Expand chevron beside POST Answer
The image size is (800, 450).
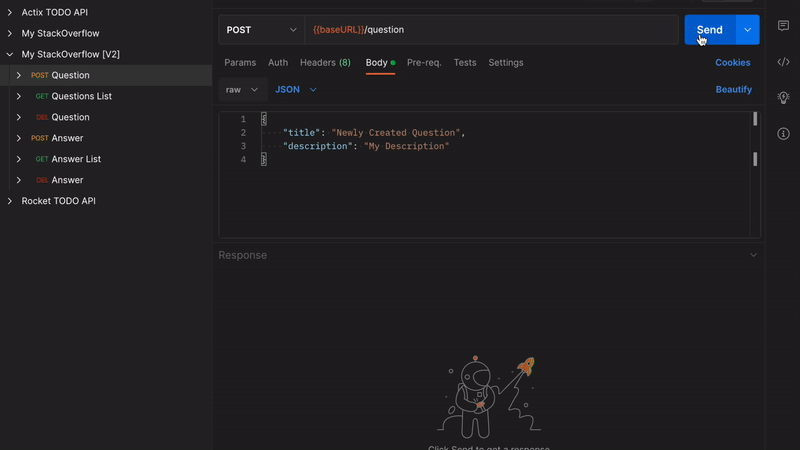tap(19, 138)
